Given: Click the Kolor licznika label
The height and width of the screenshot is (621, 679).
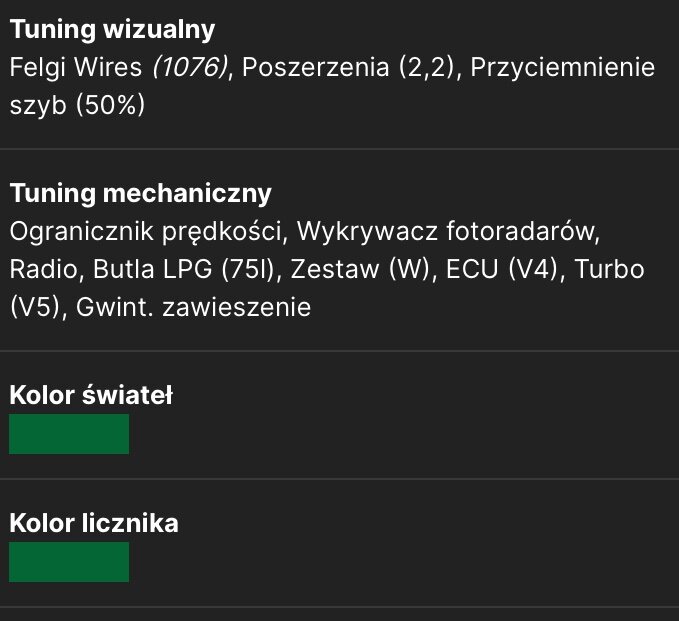Looking at the screenshot, I should (94, 523).
